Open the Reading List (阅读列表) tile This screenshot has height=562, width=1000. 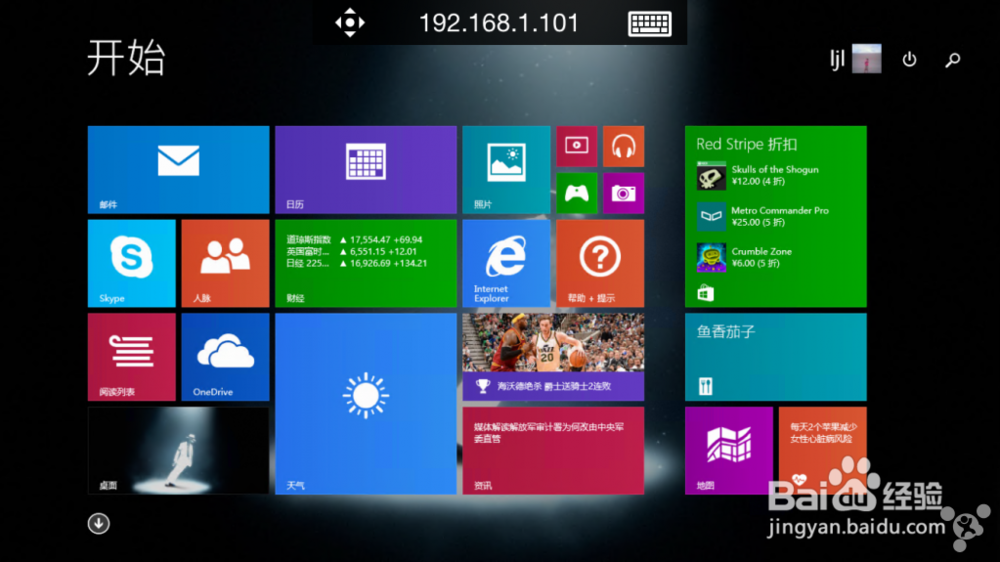131,357
